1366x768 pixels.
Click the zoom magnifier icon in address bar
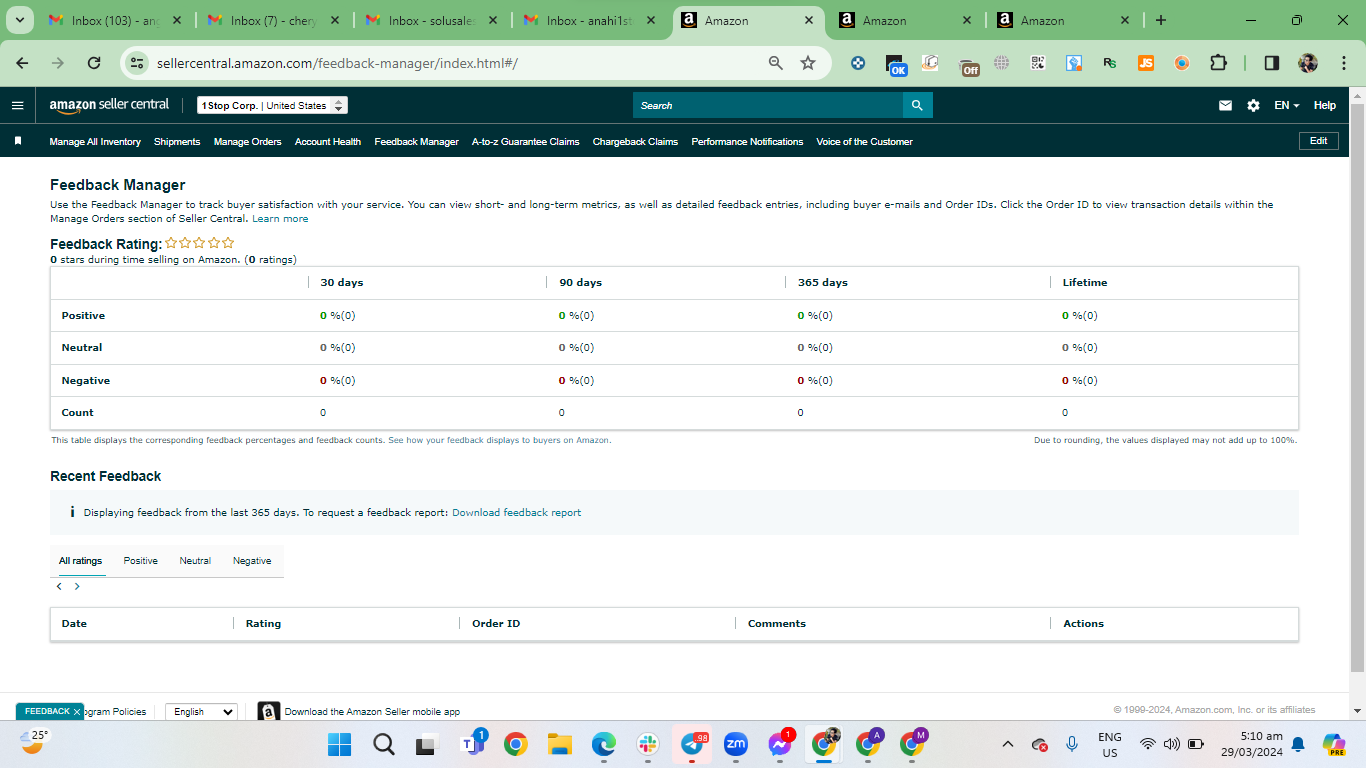pos(775,63)
